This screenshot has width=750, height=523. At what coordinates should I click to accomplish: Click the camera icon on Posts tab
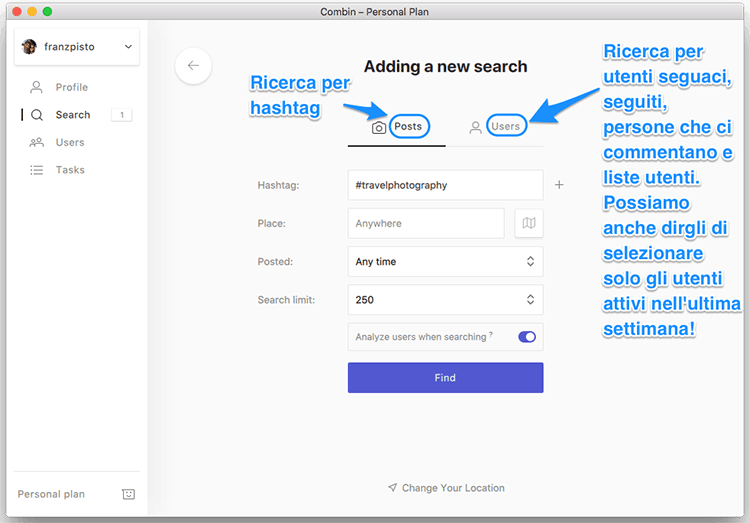point(379,128)
